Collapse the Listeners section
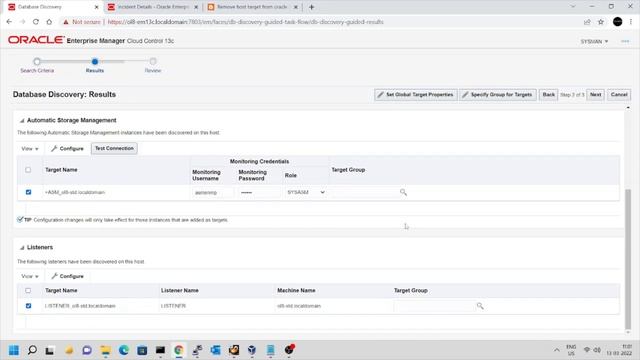This screenshot has width=640, height=360. click(22, 247)
